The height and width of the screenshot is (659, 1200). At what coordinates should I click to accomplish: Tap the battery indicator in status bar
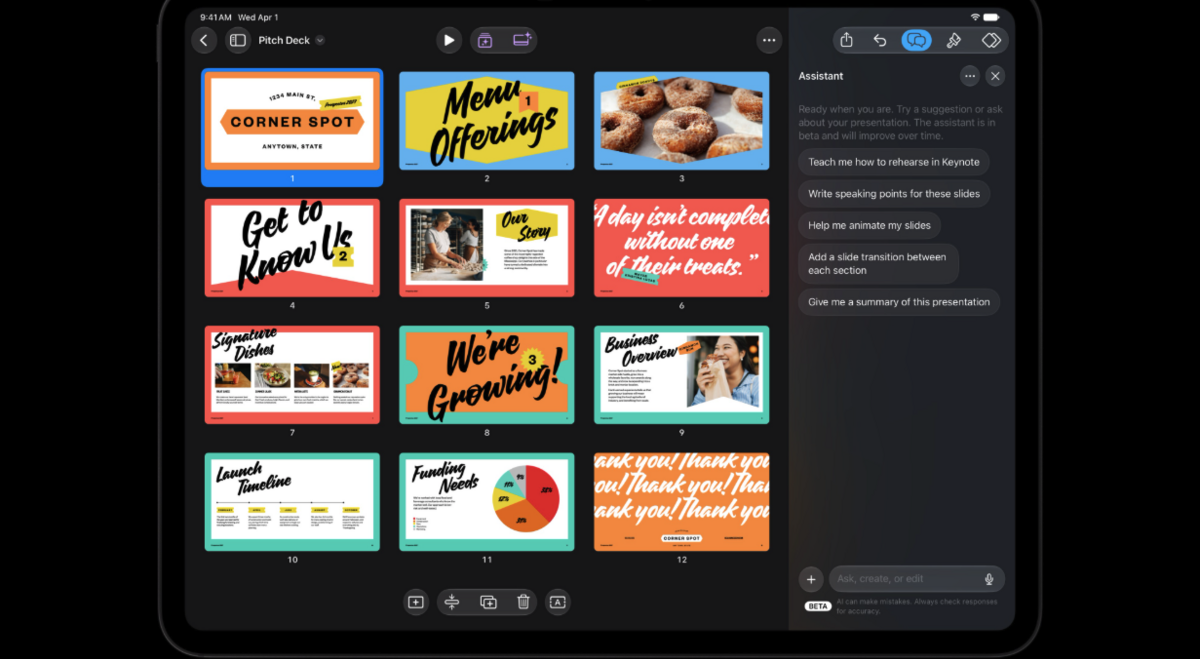click(x=991, y=17)
